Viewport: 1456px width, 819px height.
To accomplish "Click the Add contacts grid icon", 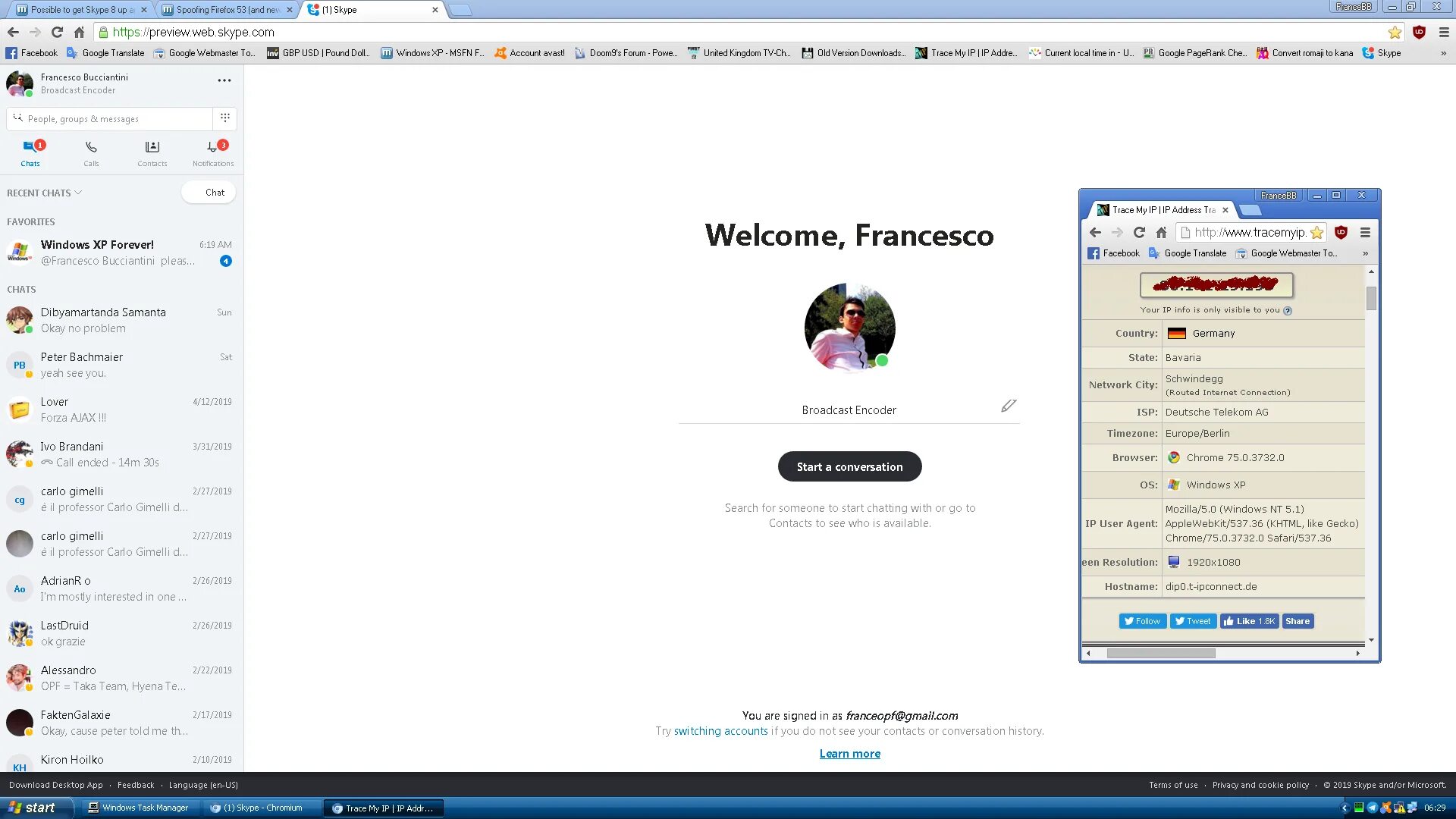I will pos(225,117).
